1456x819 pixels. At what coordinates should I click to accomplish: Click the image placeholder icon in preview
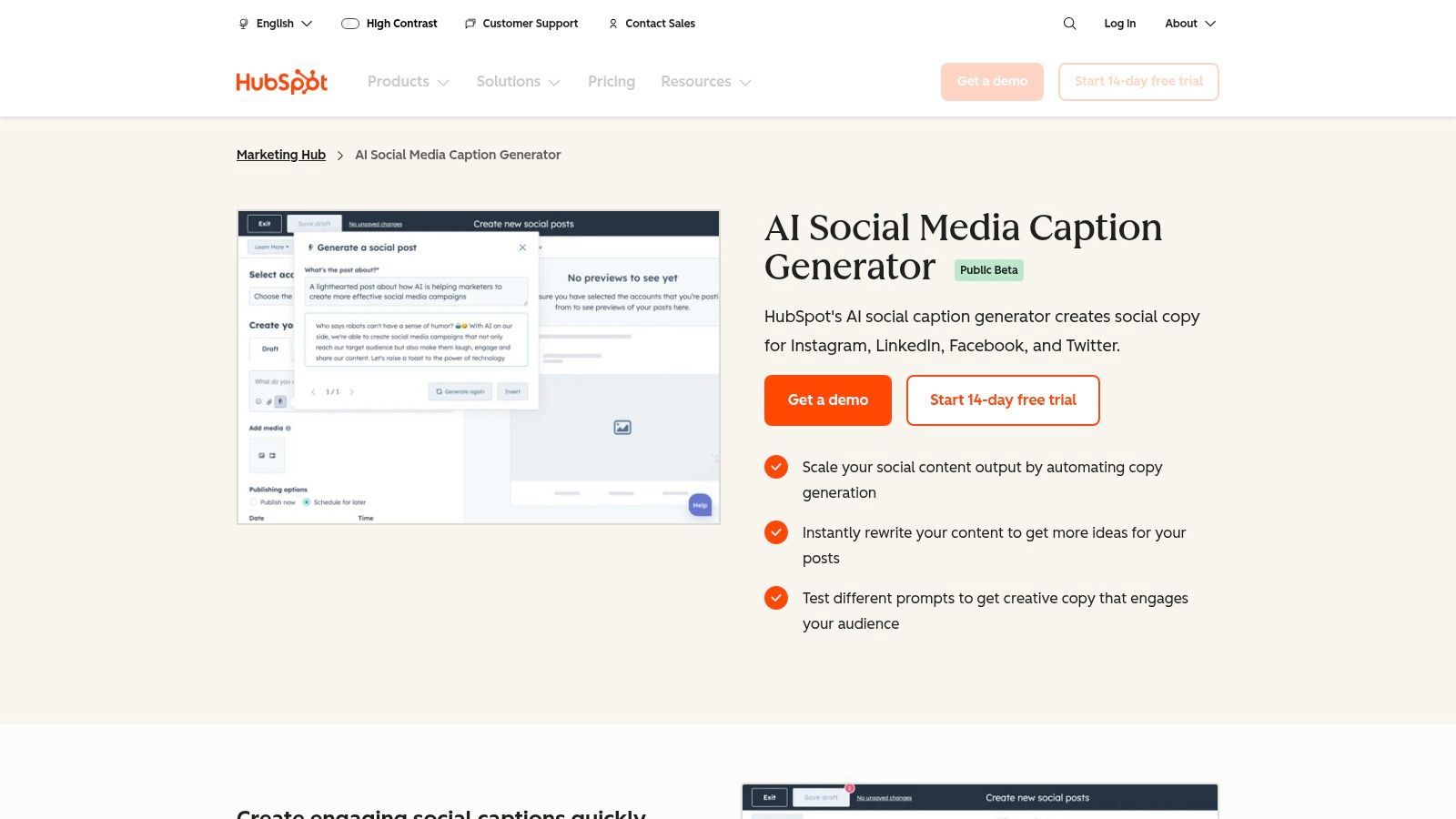(x=622, y=427)
